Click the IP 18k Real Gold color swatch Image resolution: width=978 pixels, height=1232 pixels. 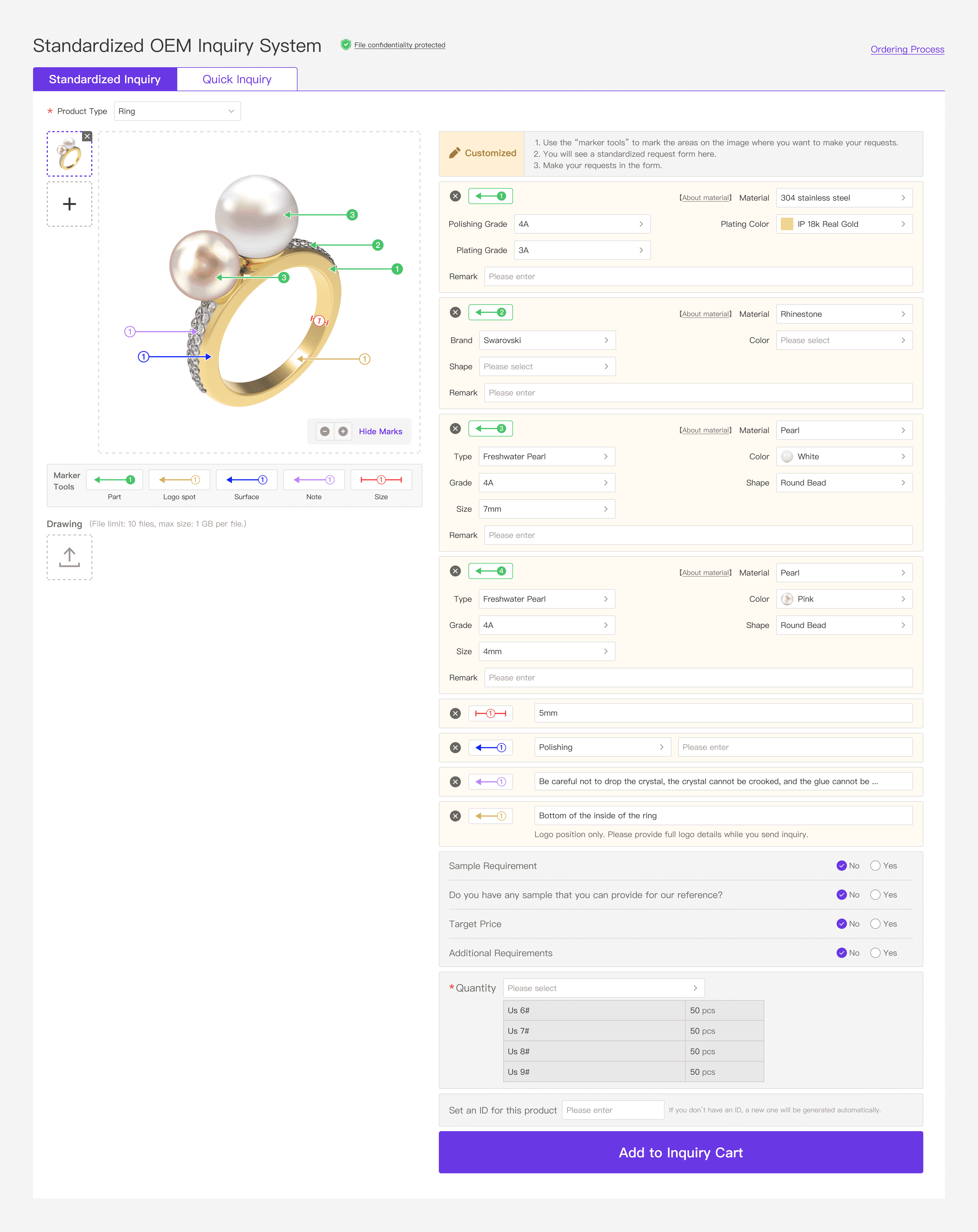point(787,224)
